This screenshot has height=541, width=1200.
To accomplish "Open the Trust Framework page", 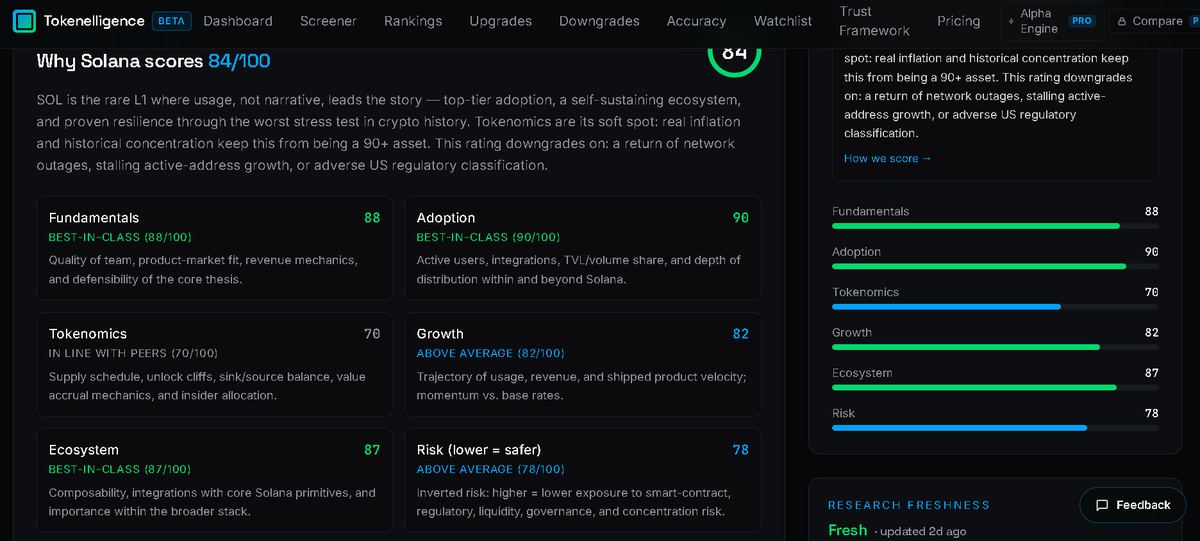I will pos(875,21).
